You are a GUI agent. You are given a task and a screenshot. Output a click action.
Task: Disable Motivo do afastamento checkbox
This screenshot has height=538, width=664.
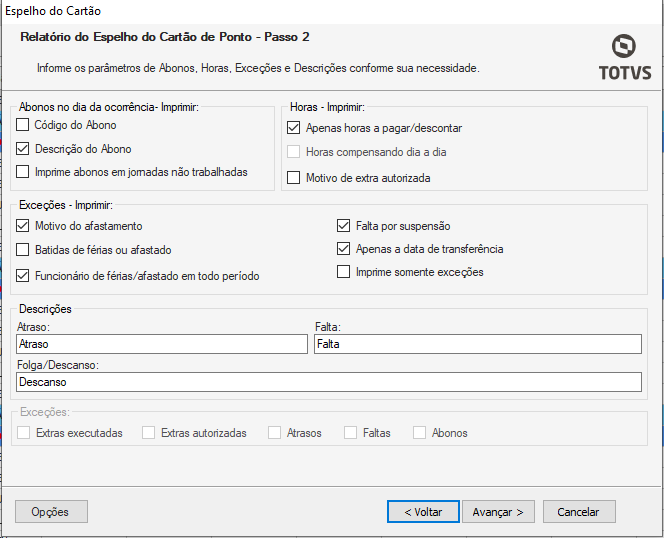(x=24, y=226)
